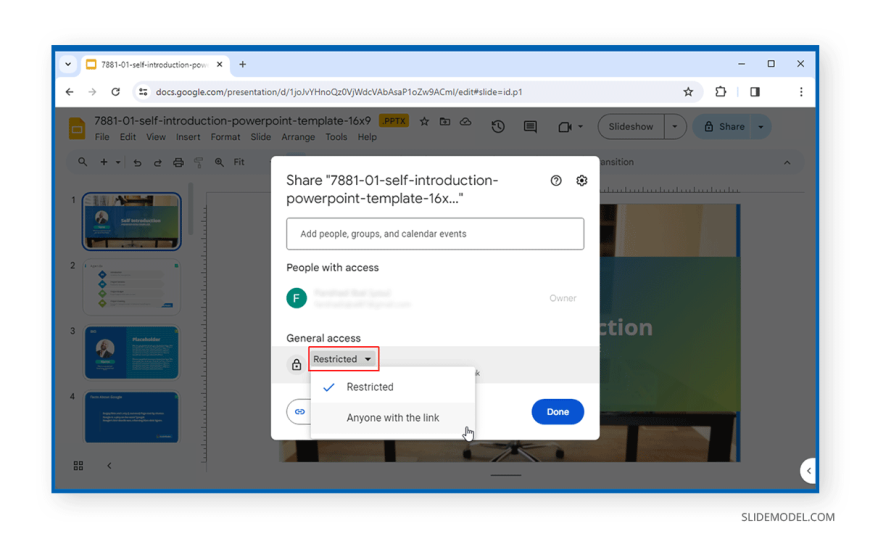Viewport: 870px width, 539px height.
Task: Select slide 2 thumbnail
Action: tap(131, 287)
